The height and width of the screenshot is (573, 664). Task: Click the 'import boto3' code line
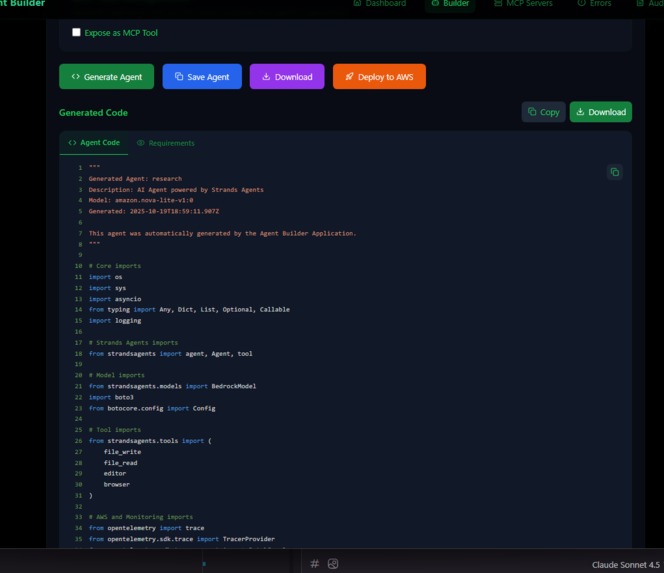pos(111,397)
